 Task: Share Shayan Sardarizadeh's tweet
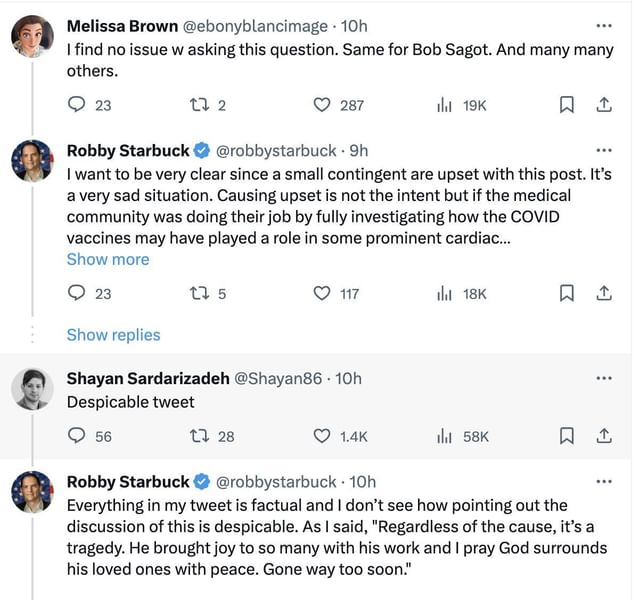(603, 436)
